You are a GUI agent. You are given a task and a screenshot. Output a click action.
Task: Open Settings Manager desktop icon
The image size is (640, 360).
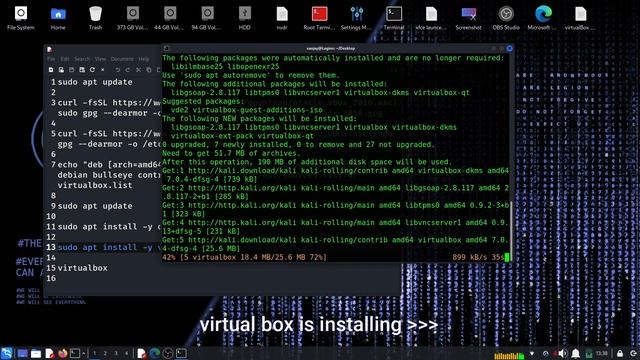point(356,18)
